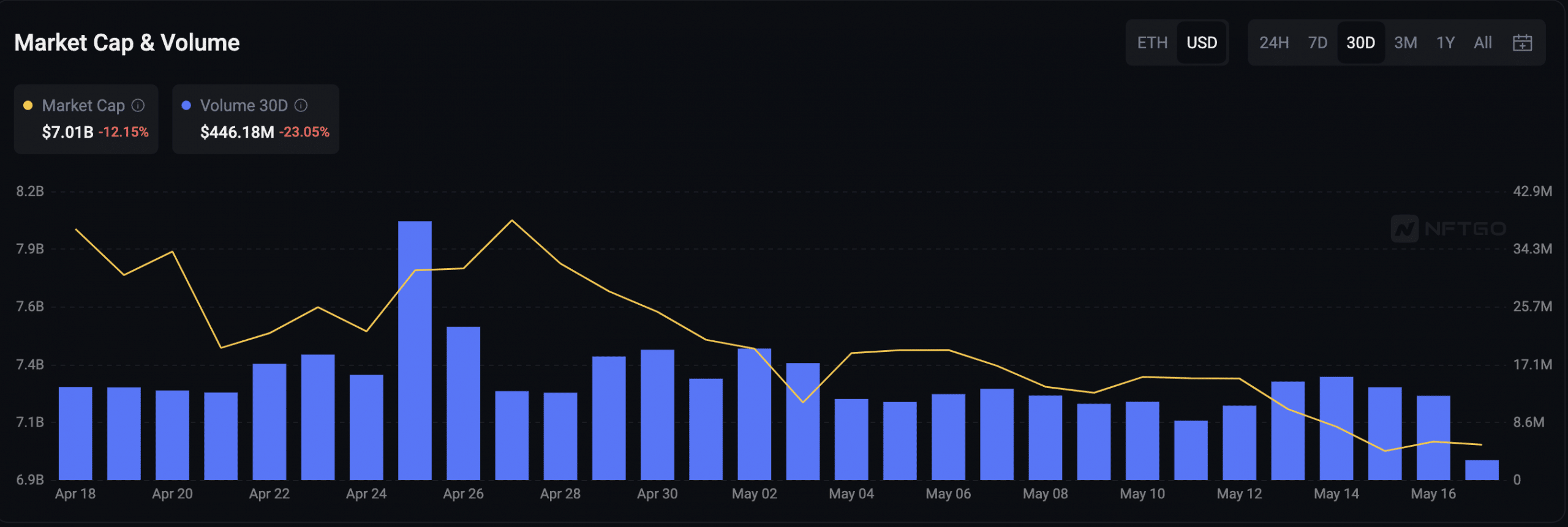Select the All time range
The height and width of the screenshot is (527, 1568).
click(1483, 43)
